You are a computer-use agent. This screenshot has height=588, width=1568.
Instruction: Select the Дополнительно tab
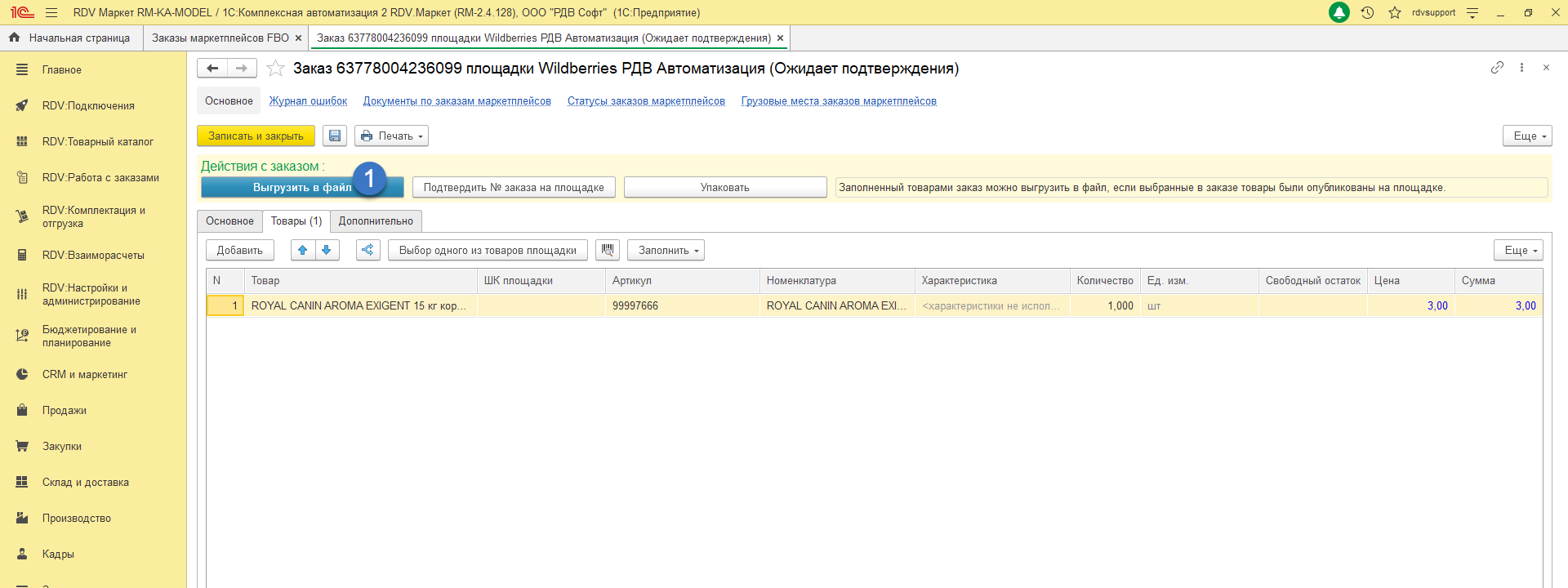(376, 221)
